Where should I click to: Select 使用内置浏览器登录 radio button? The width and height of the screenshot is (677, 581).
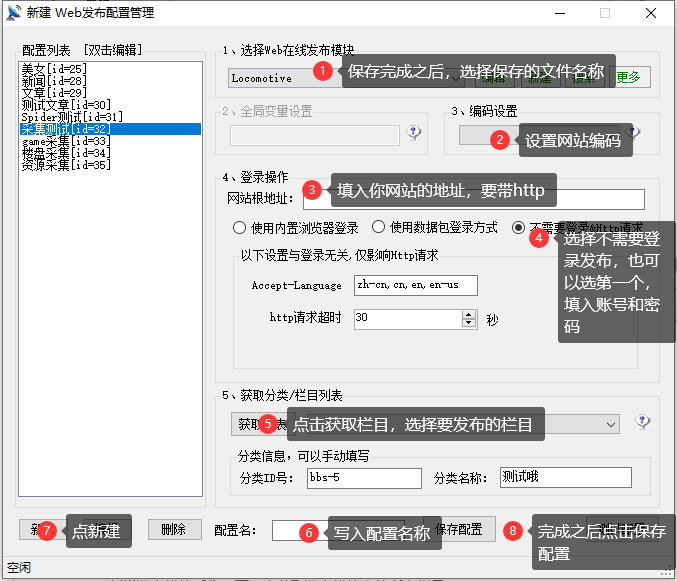(239, 227)
